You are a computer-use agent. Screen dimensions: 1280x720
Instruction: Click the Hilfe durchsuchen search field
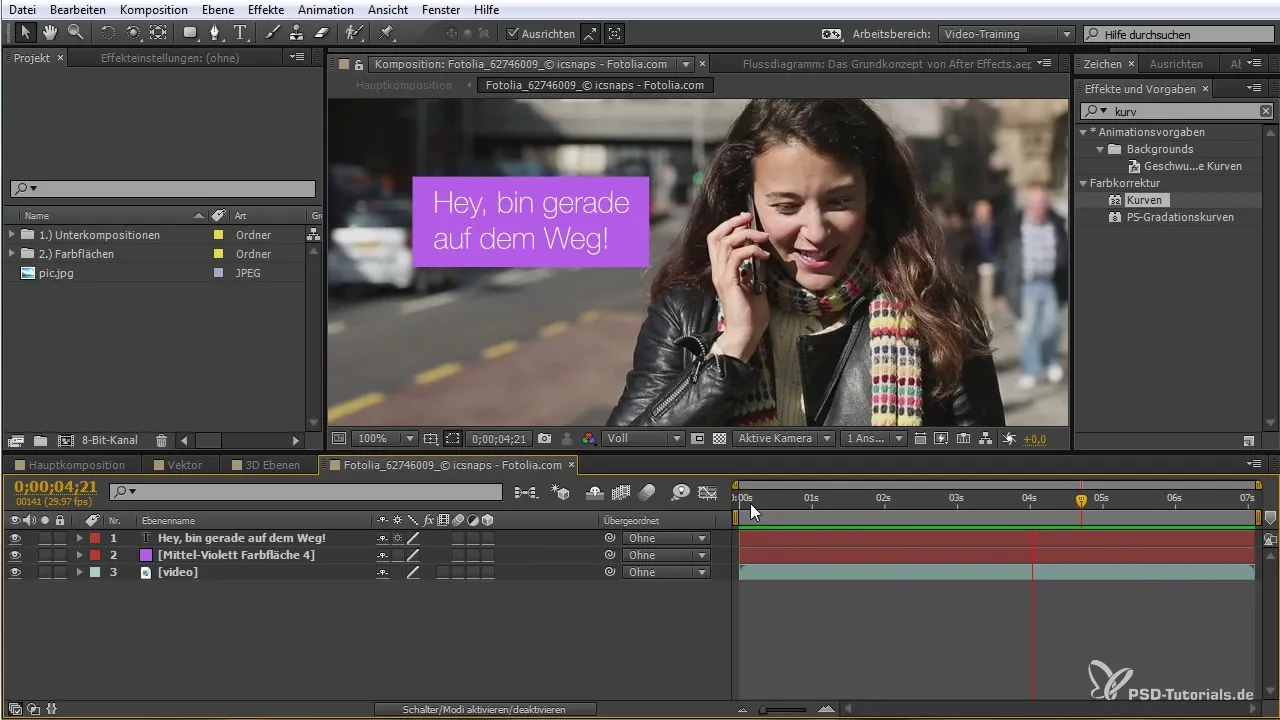click(x=1177, y=34)
